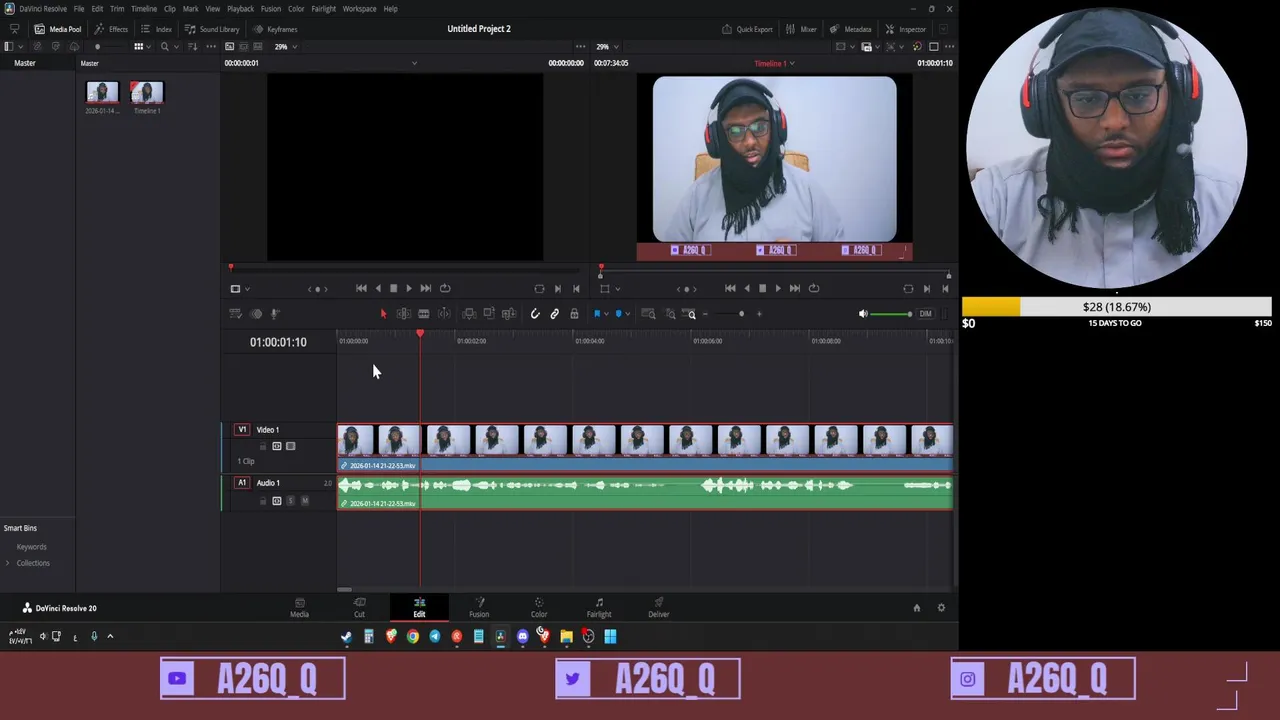Open the Inspector panel
Viewport: 1280px width, 720px height.
coord(905,29)
